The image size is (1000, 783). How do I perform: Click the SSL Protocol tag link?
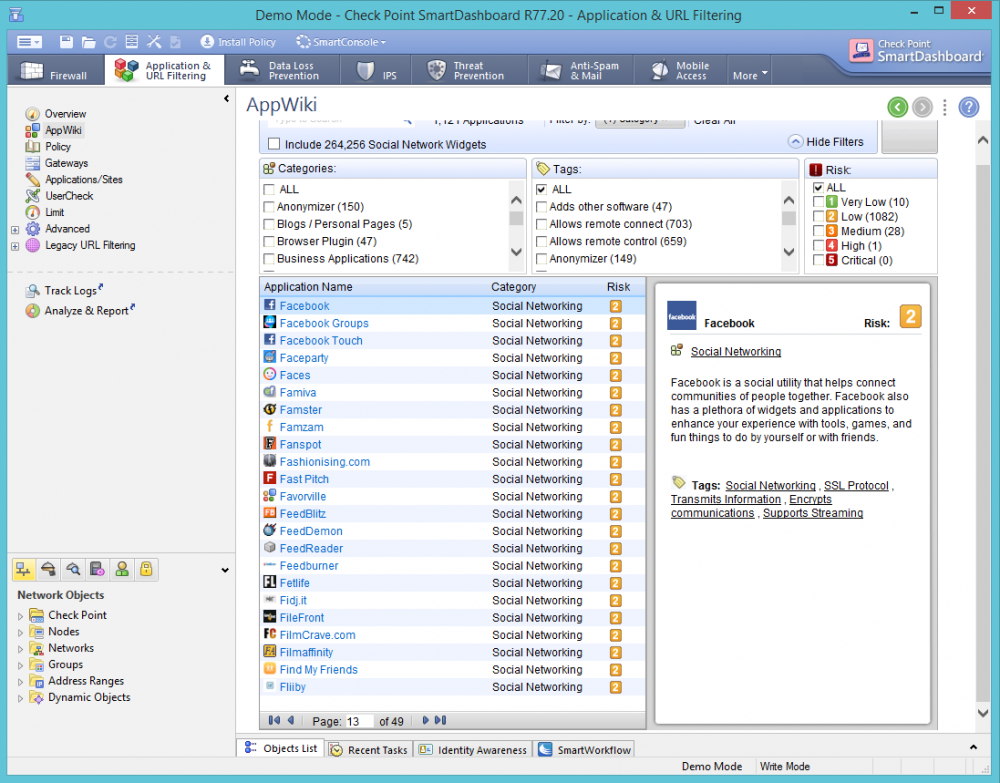coord(856,486)
